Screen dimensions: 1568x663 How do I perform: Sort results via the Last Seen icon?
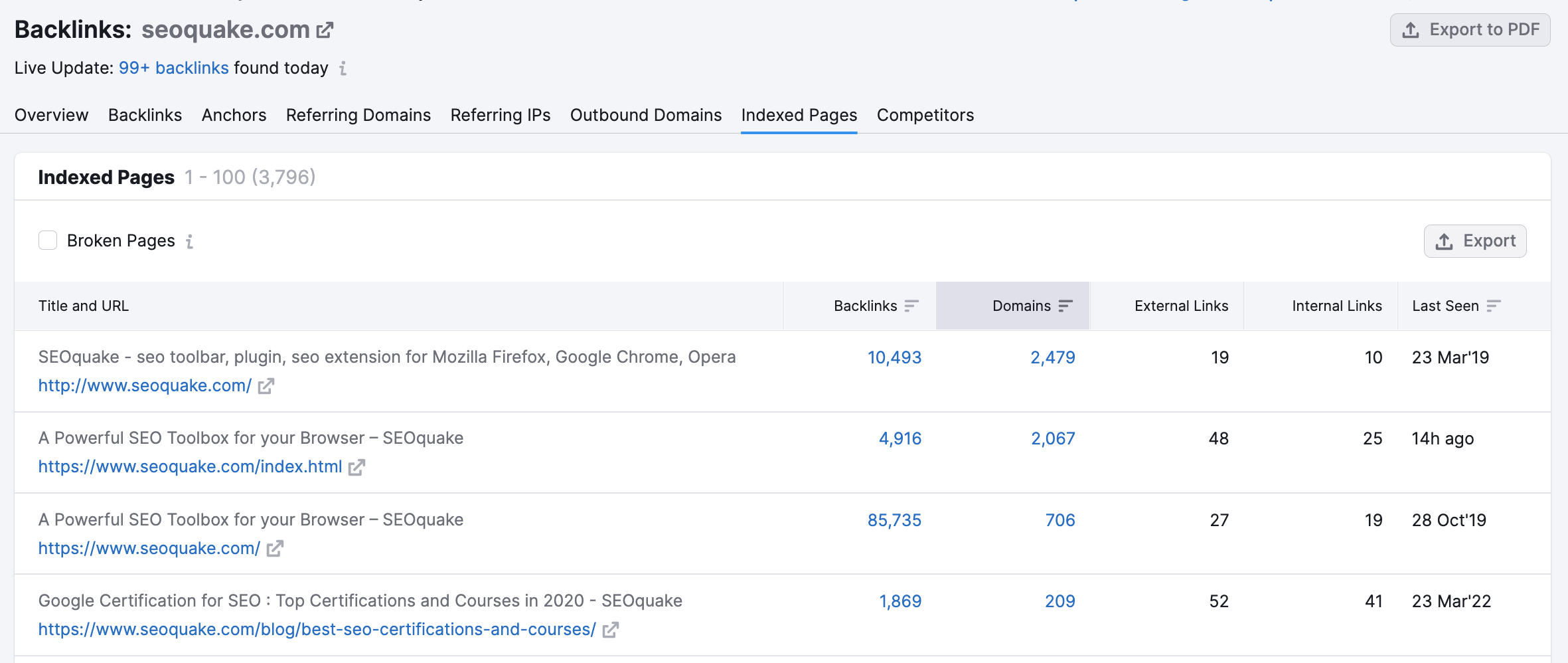click(1492, 306)
